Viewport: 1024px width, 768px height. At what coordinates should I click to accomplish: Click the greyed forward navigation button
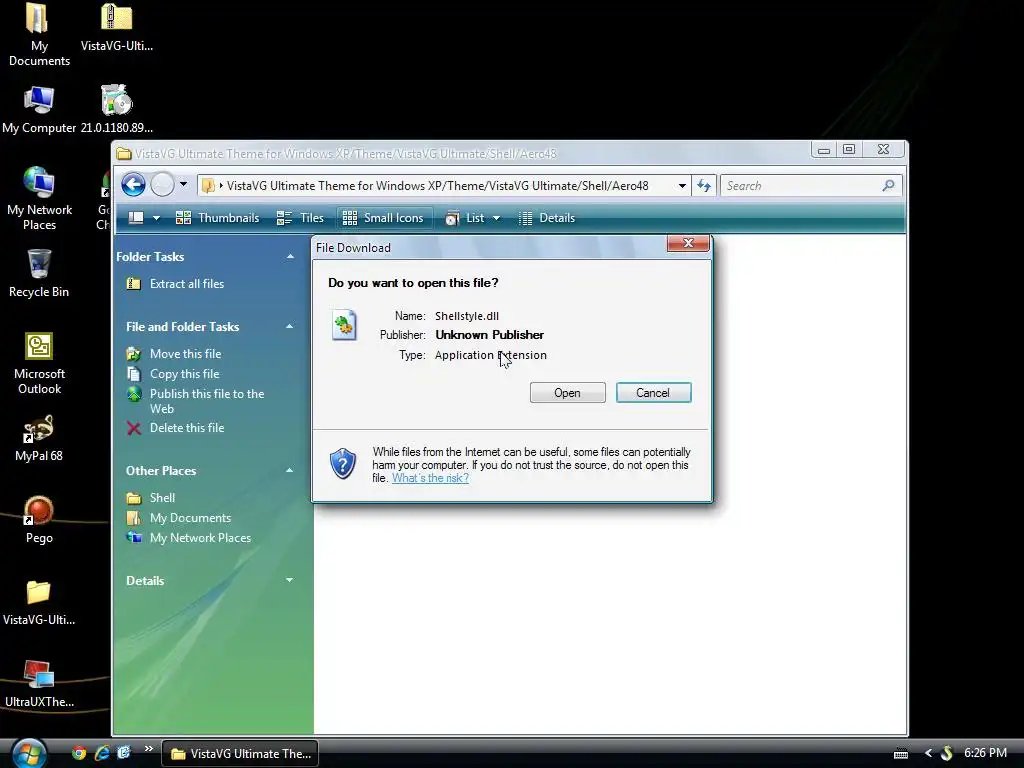[x=163, y=185]
